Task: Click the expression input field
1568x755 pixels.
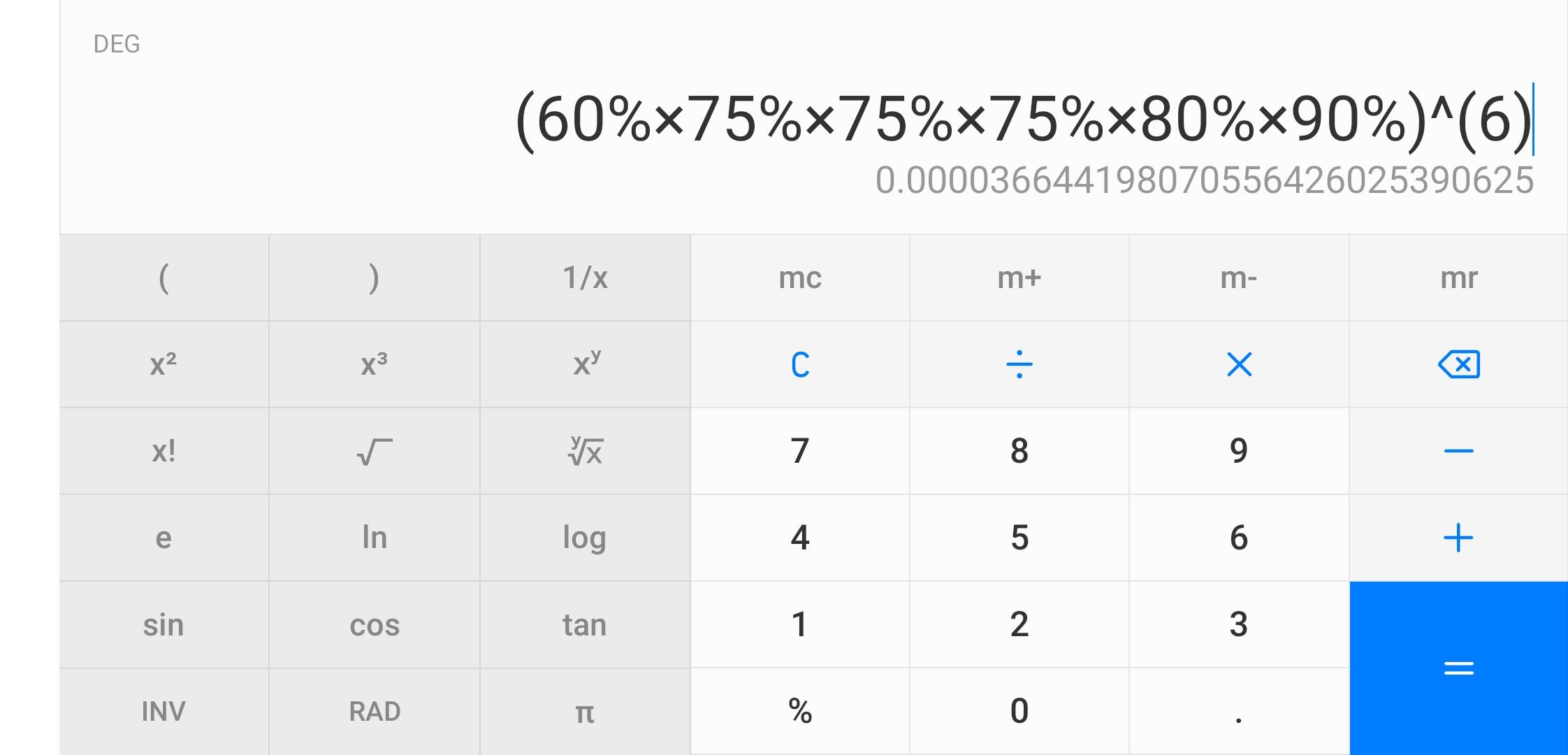Action: (1020, 120)
